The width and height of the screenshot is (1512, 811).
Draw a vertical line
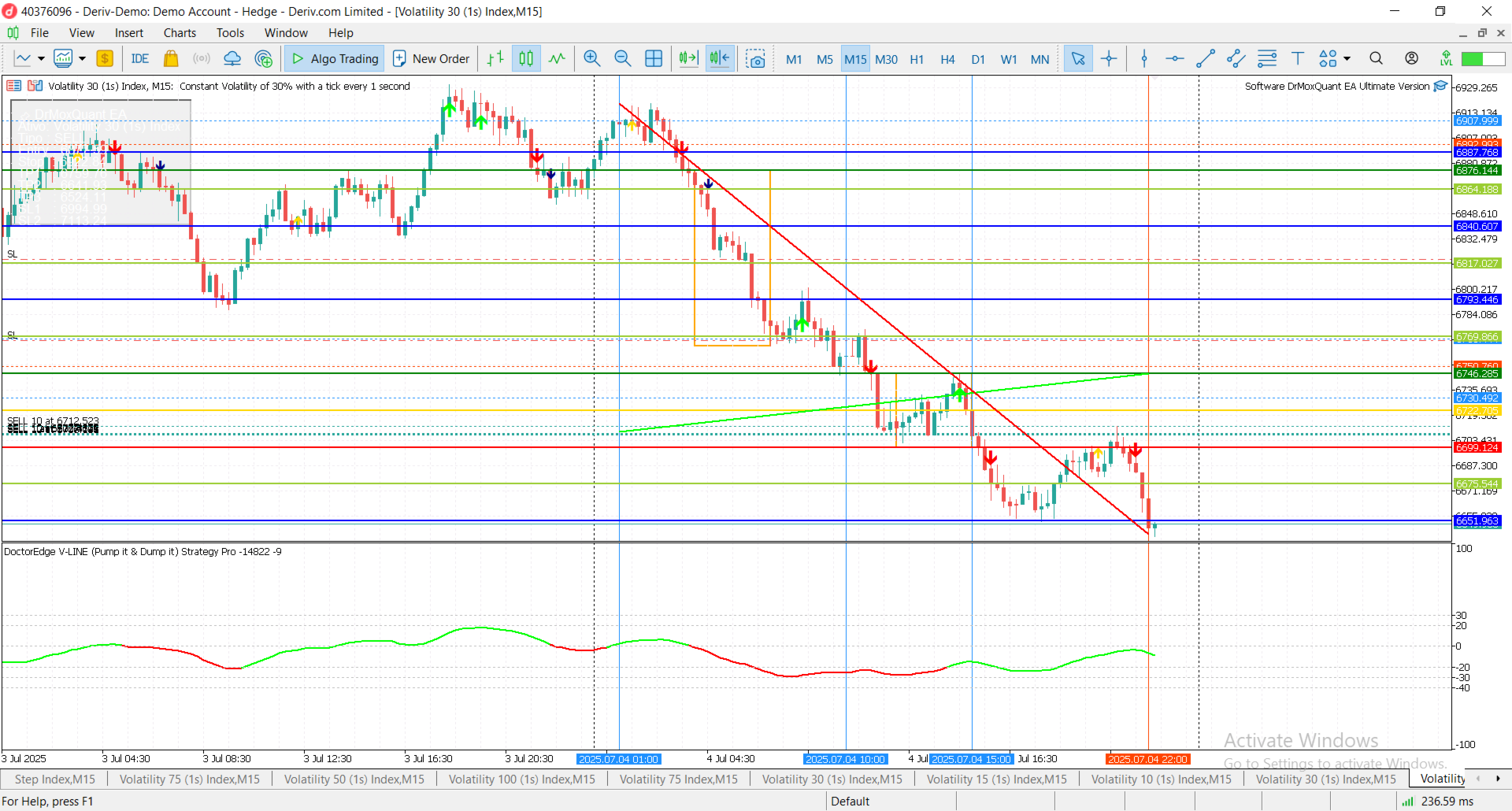(1144, 59)
